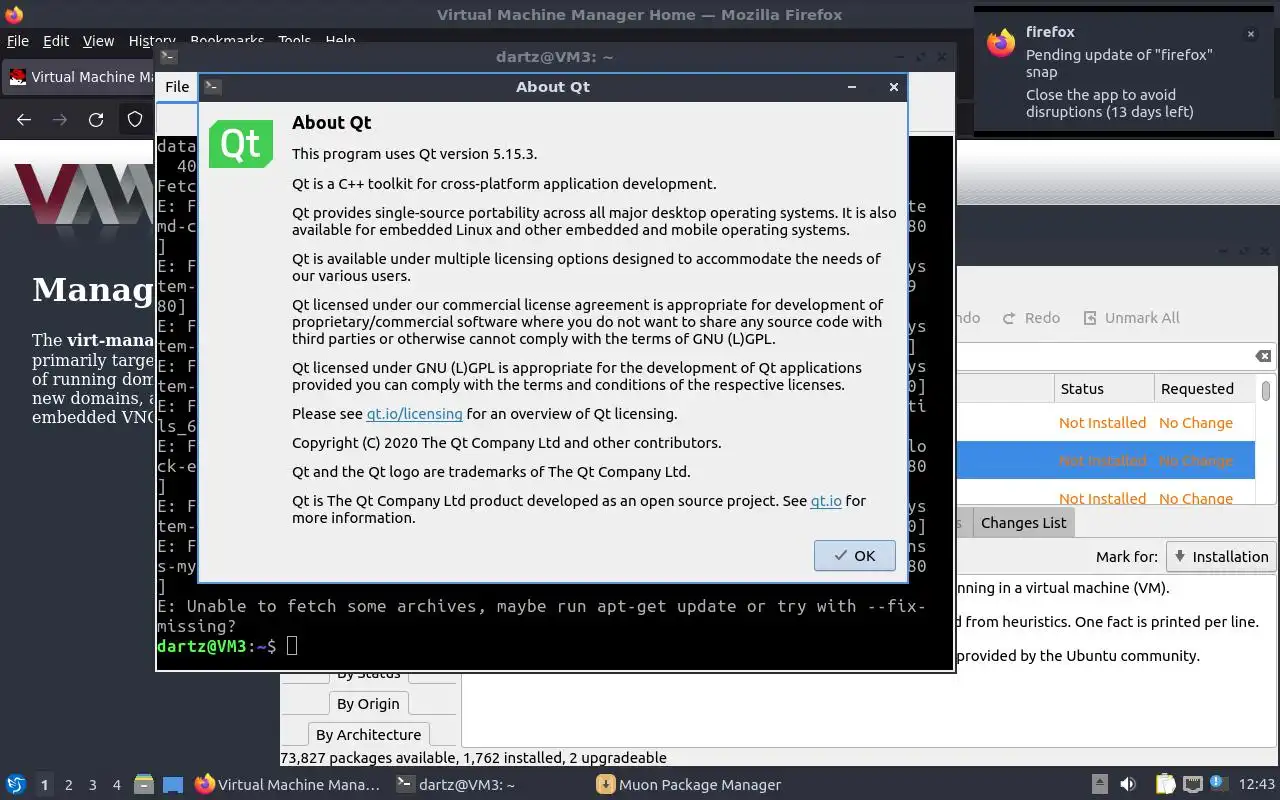
Task: Filter packages By Architecture
Action: coord(368,735)
